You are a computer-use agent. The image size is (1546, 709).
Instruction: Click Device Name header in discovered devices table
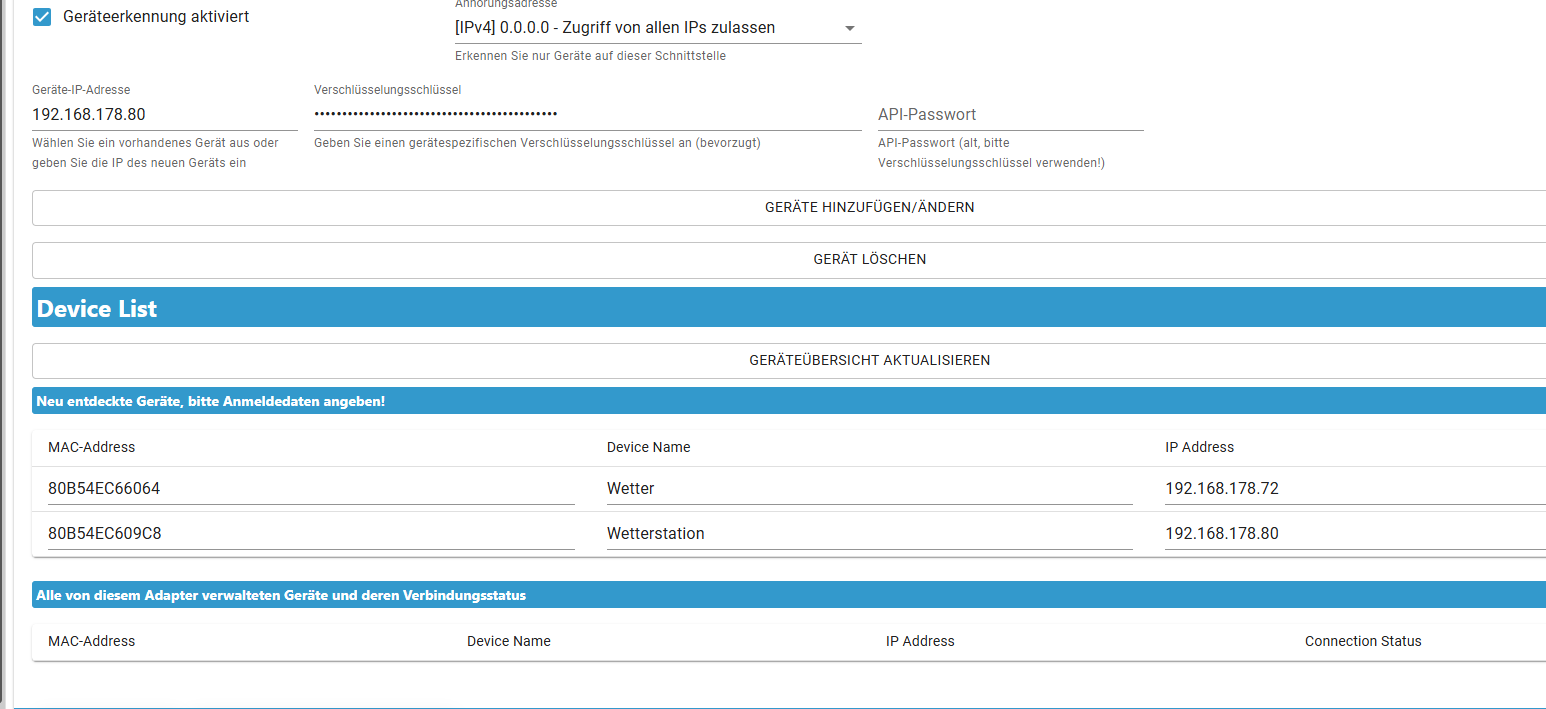pyautogui.click(x=648, y=447)
